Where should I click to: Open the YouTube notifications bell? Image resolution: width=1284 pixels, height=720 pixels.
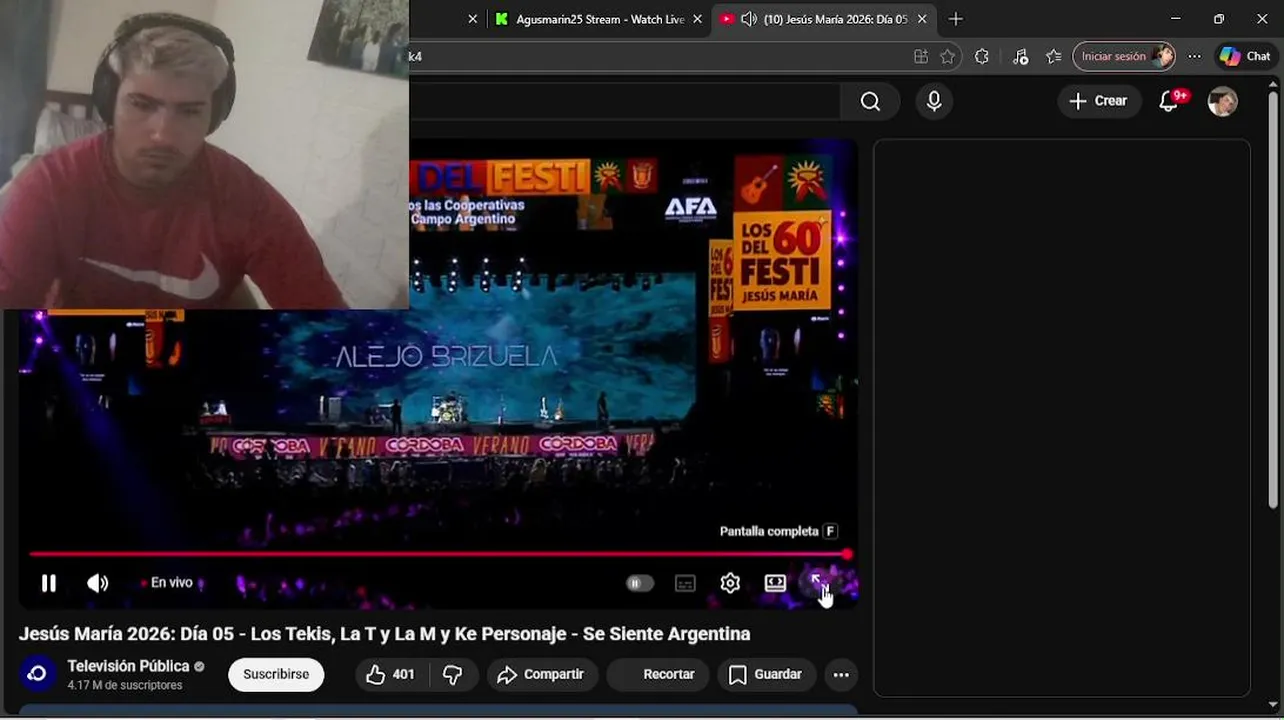point(1168,101)
